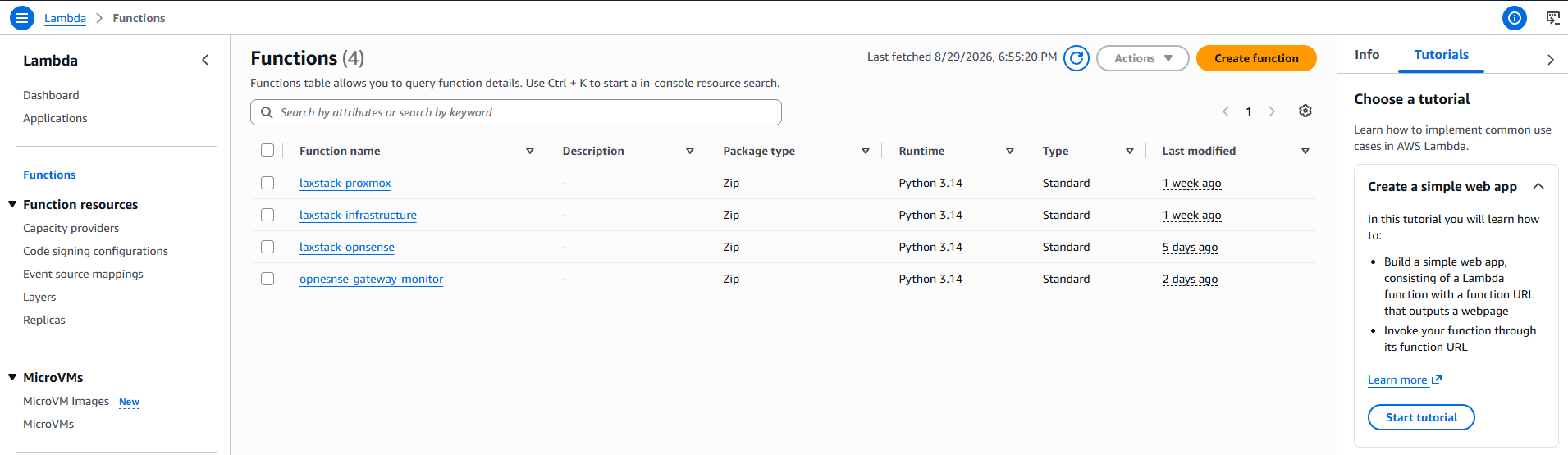Click the external link icon beside Learn more
The image size is (1568, 455).
tap(1437, 380)
